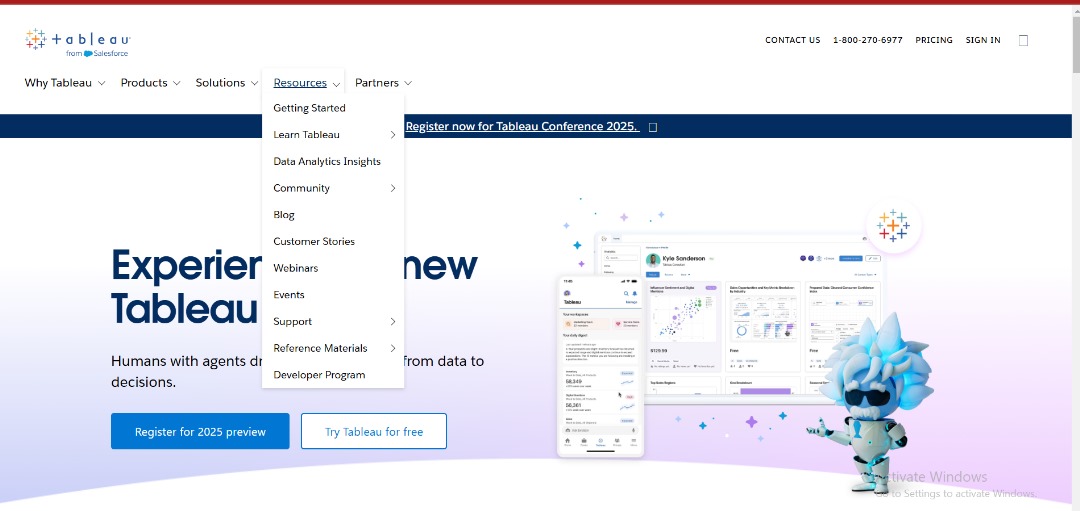Click Register for 2025 preview button

point(200,432)
